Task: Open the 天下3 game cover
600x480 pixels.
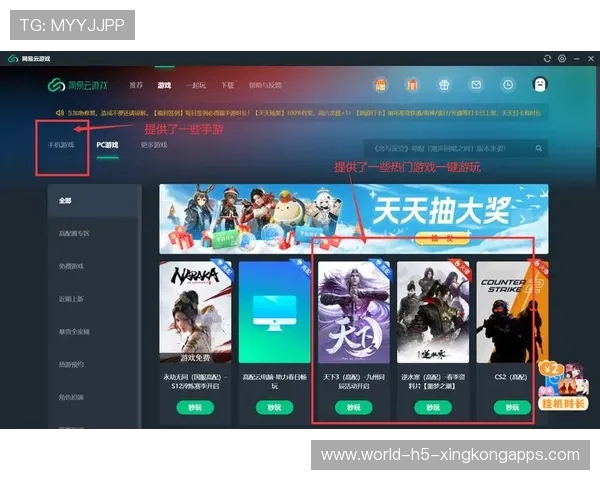Action: 354,312
